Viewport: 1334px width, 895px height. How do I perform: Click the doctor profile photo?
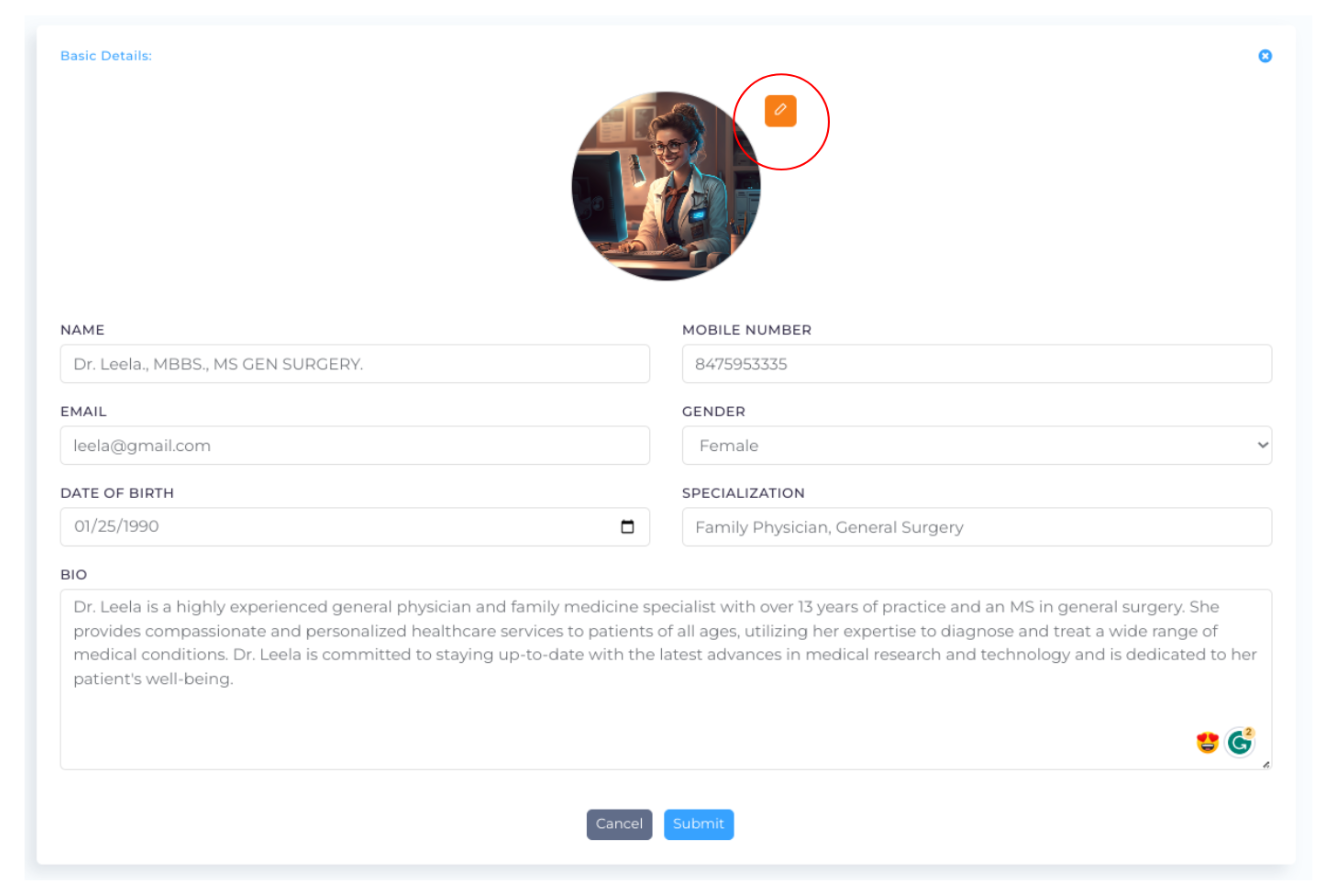click(x=666, y=186)
